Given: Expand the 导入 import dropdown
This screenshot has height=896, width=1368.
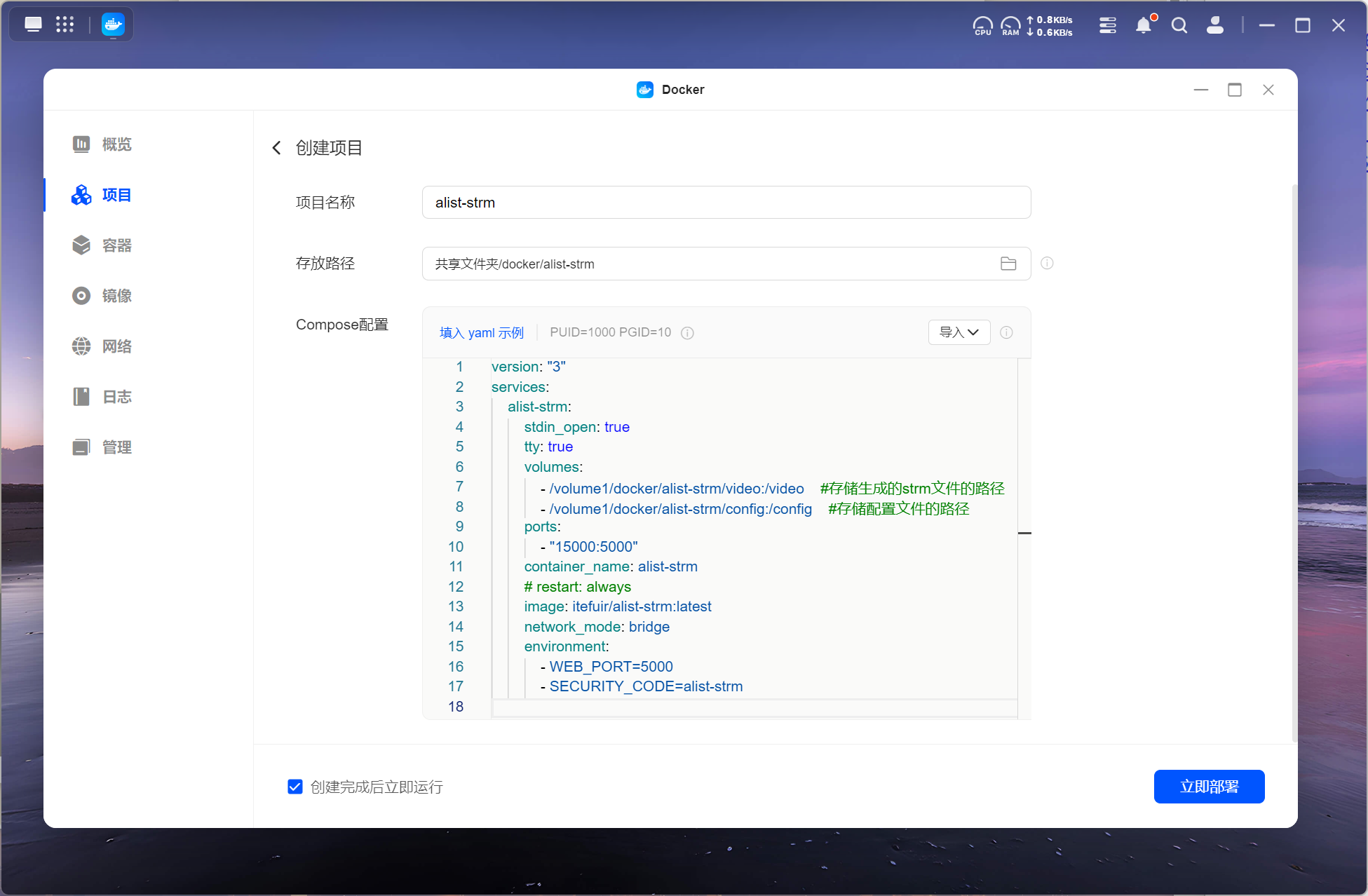Looking at the screenshot, I should coord(959,332).
